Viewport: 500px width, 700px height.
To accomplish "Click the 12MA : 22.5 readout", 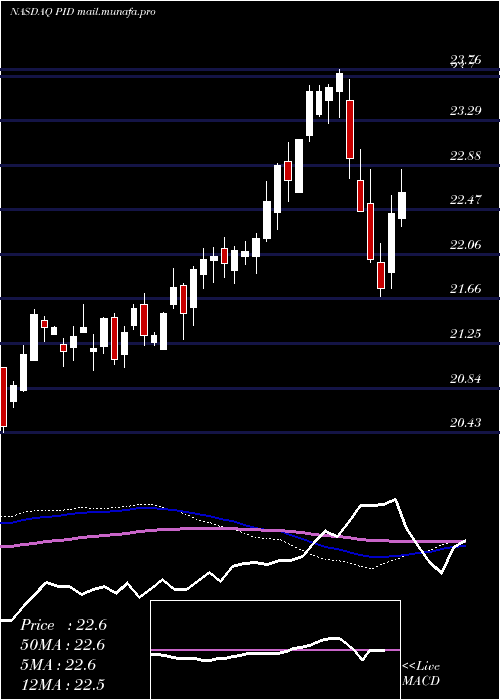I will (62, 684).
